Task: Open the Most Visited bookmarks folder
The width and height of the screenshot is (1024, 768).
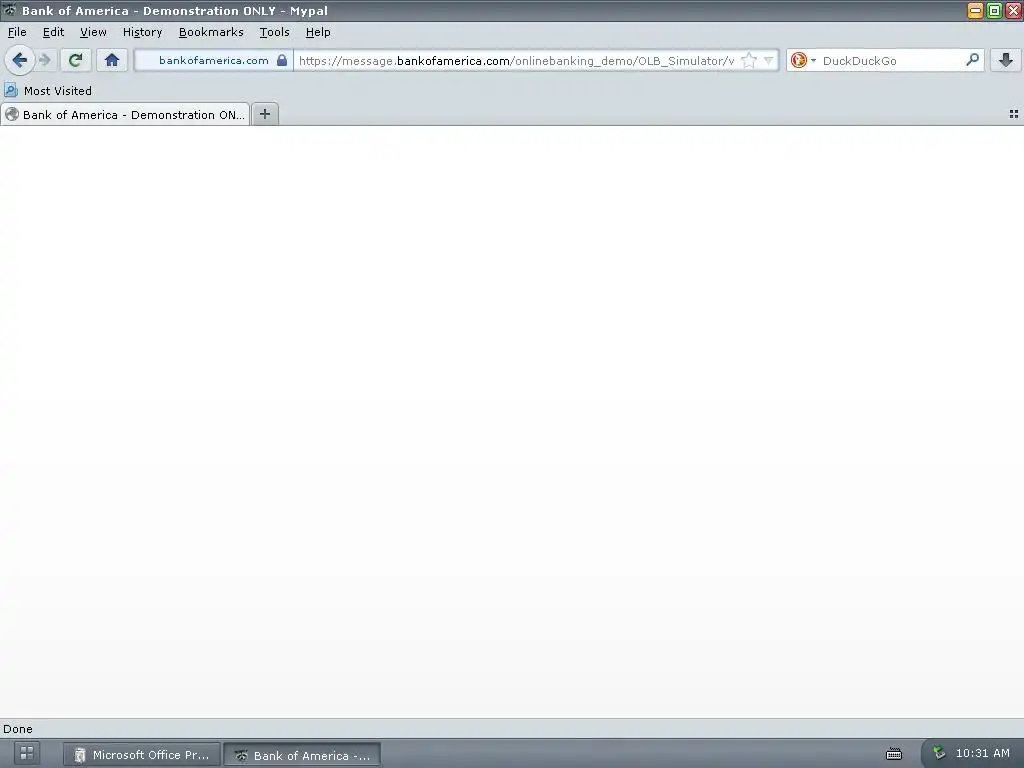Action: [48, 91]
